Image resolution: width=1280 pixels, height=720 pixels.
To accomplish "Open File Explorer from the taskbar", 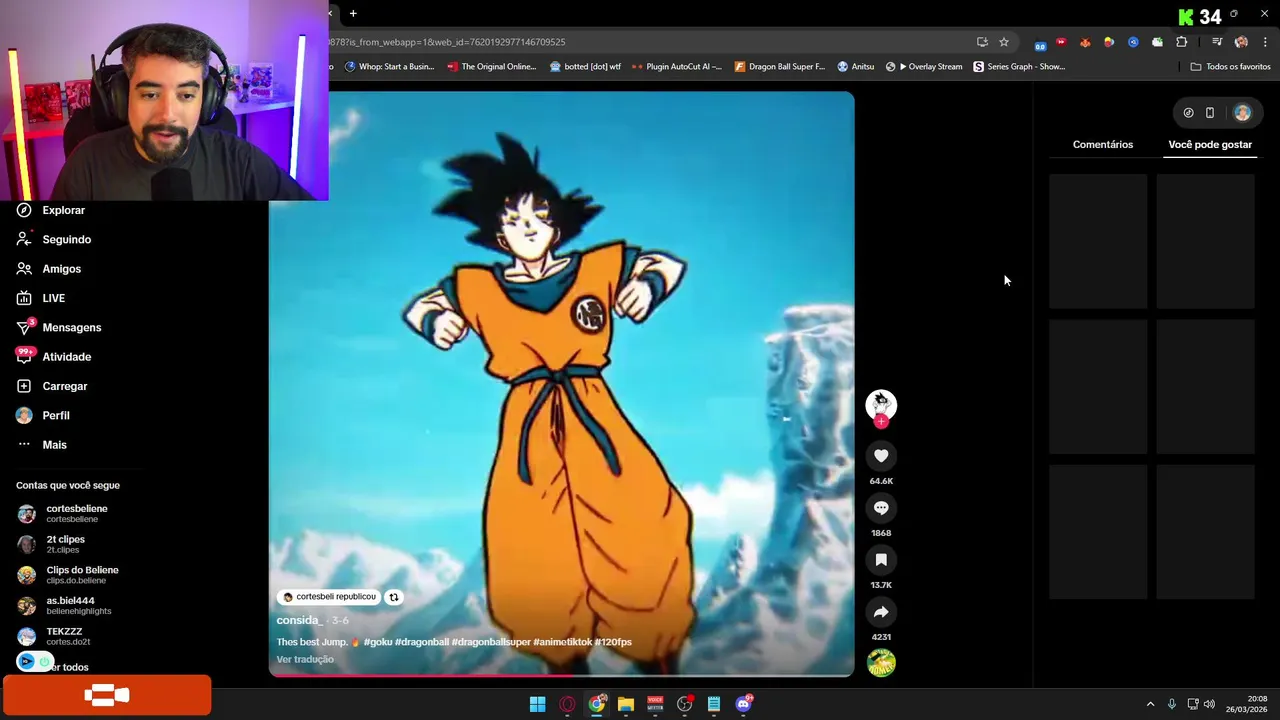I will point(626,704).
